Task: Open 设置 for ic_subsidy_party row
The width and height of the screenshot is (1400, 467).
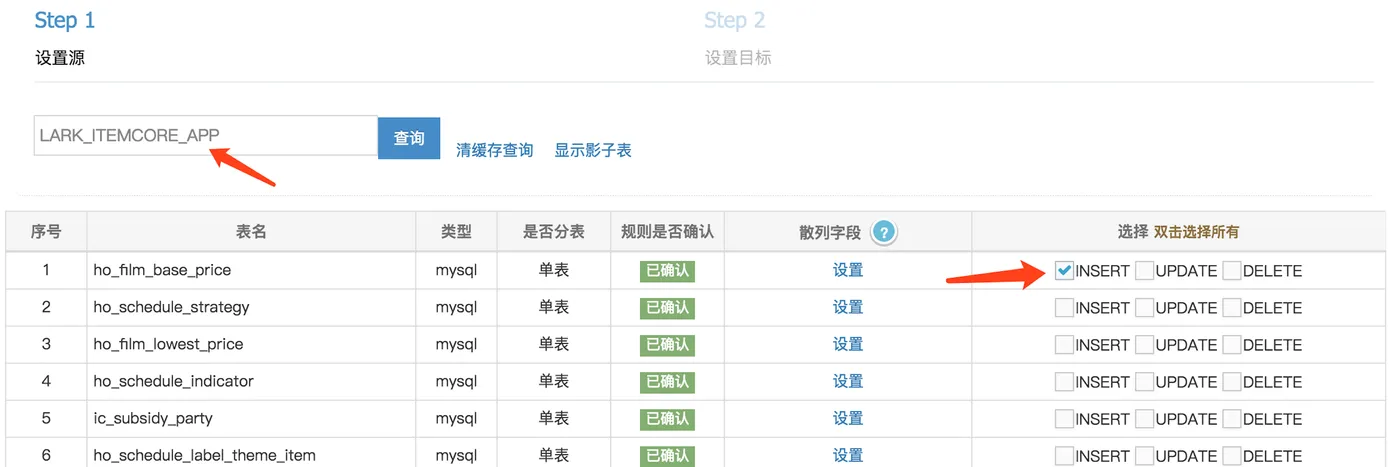Action: coord(848,418)
